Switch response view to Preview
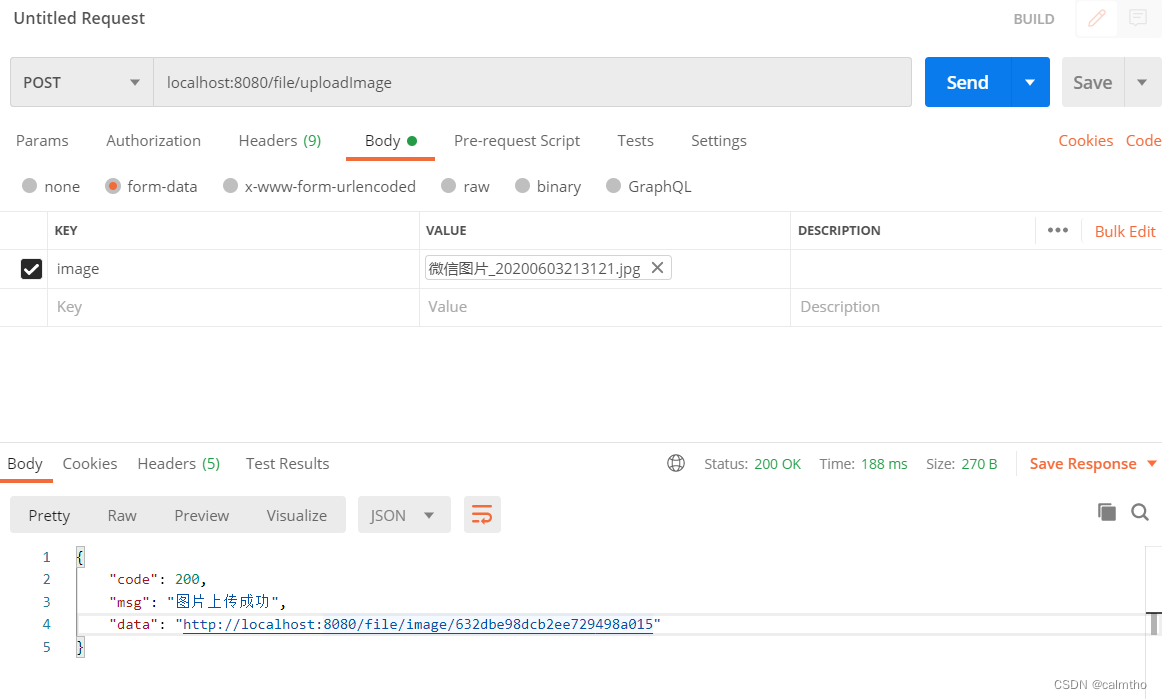1162x699 pixels. point(202,515)
